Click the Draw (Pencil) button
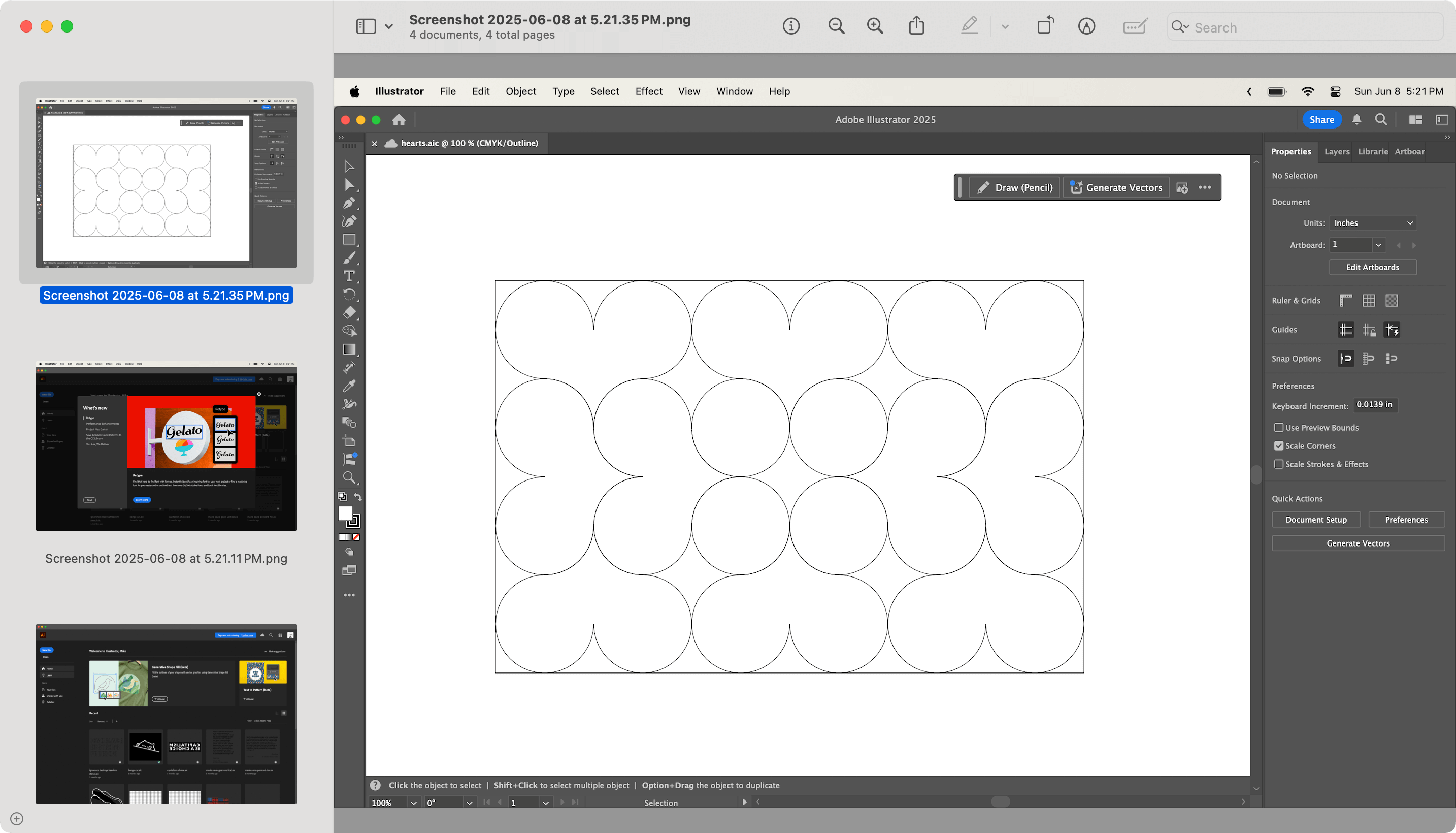This screenshot has width=1456, height=833. [1014, 187]
